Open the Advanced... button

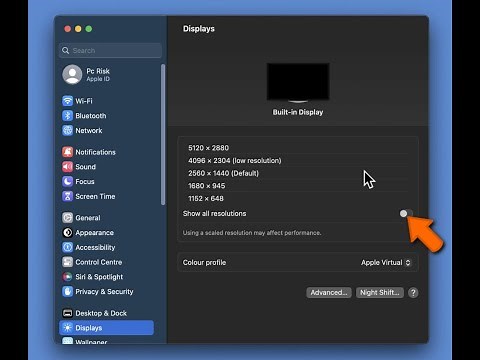(x=329, y=293)
